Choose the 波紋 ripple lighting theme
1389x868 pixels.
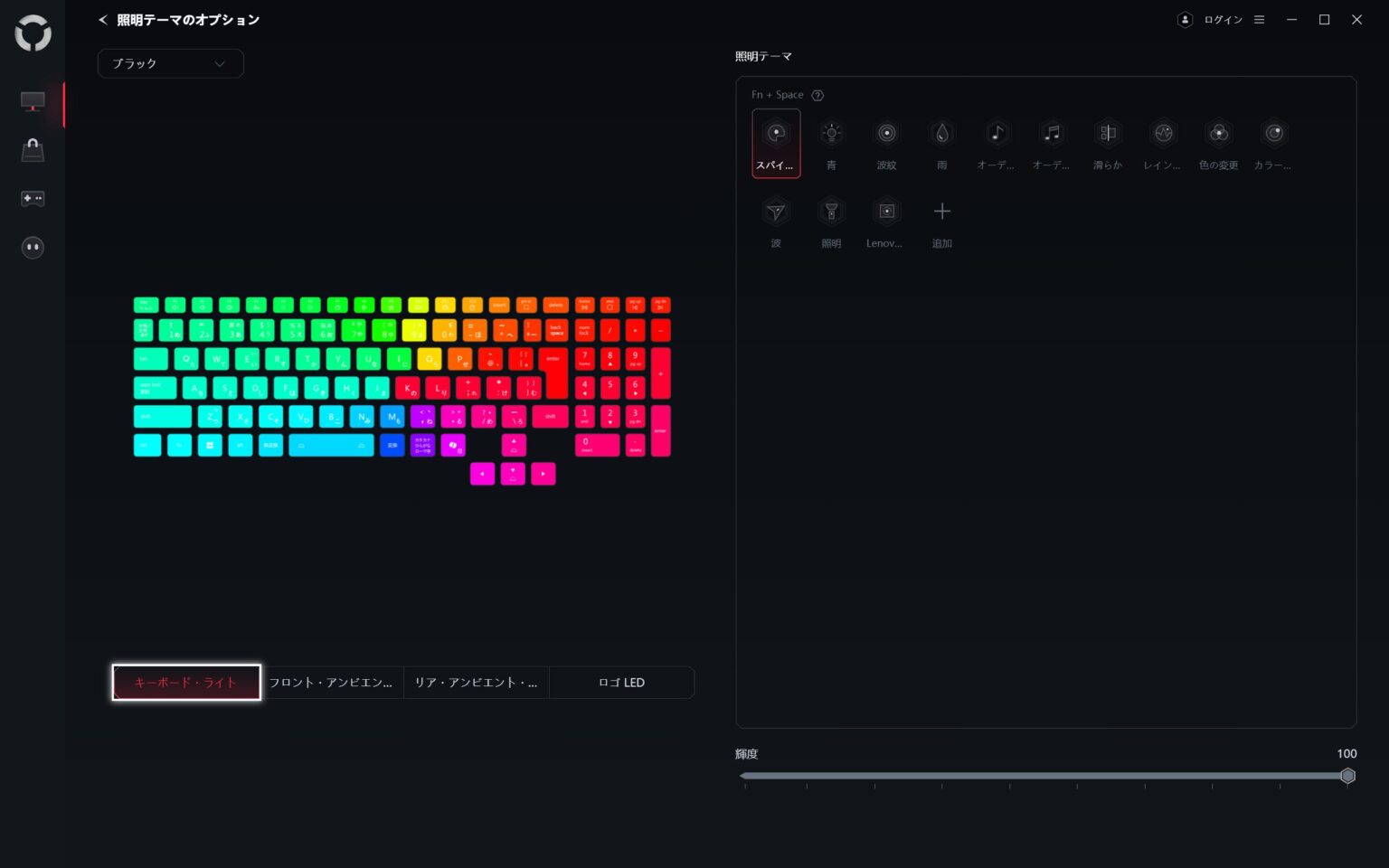(x=886, y=134)
